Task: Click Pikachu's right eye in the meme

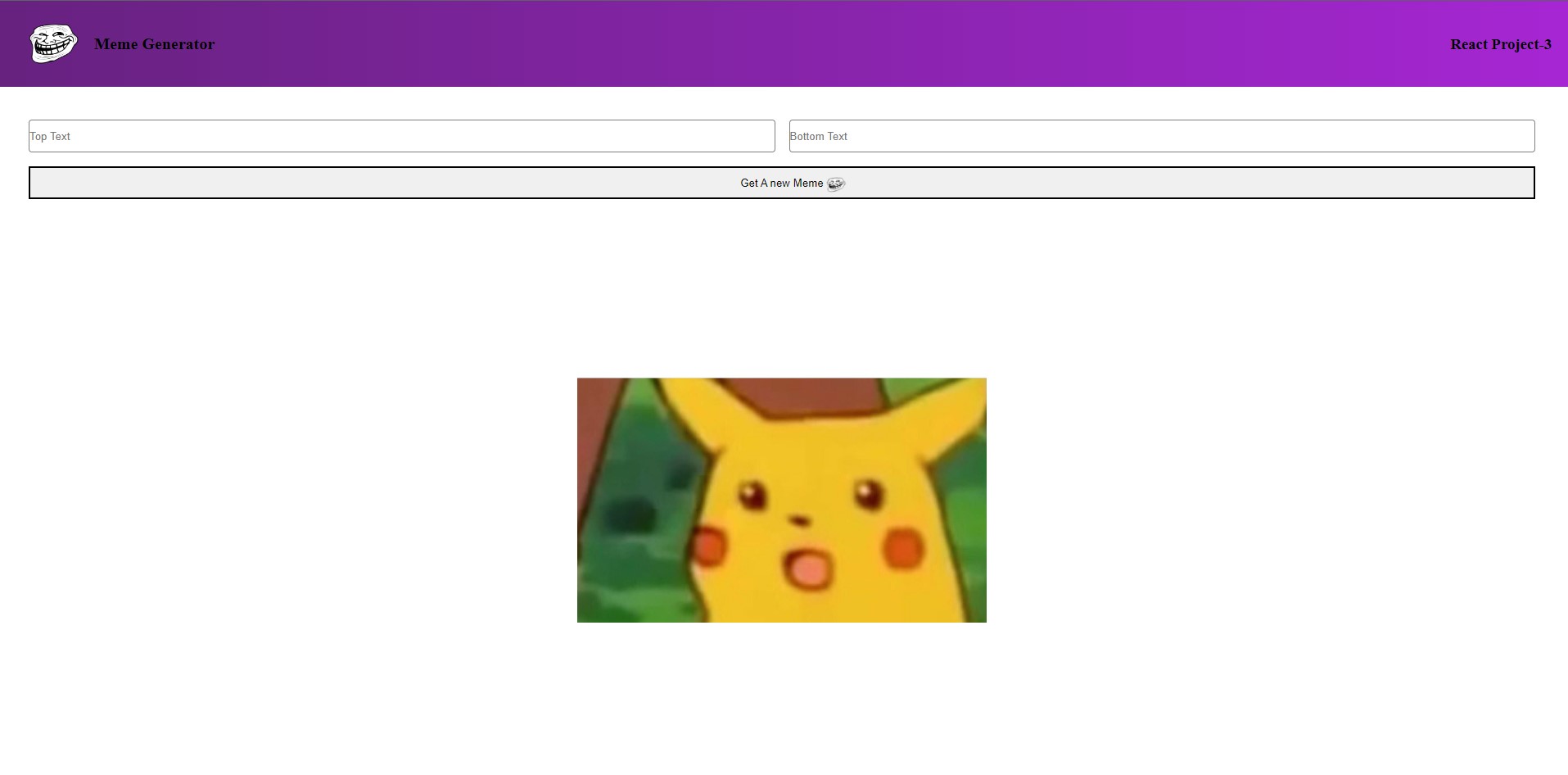Action: [868, 494]
